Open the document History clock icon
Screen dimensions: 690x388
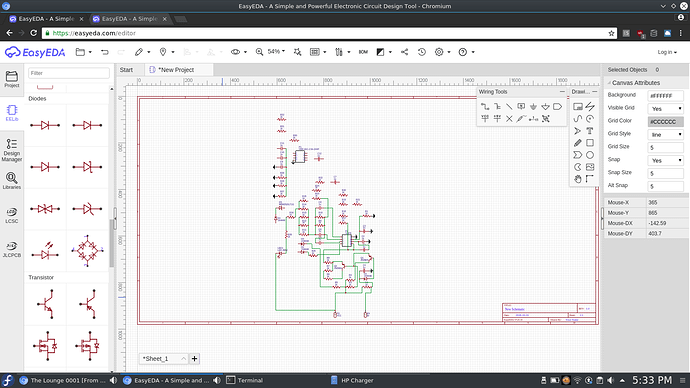[x=422, y=52]
